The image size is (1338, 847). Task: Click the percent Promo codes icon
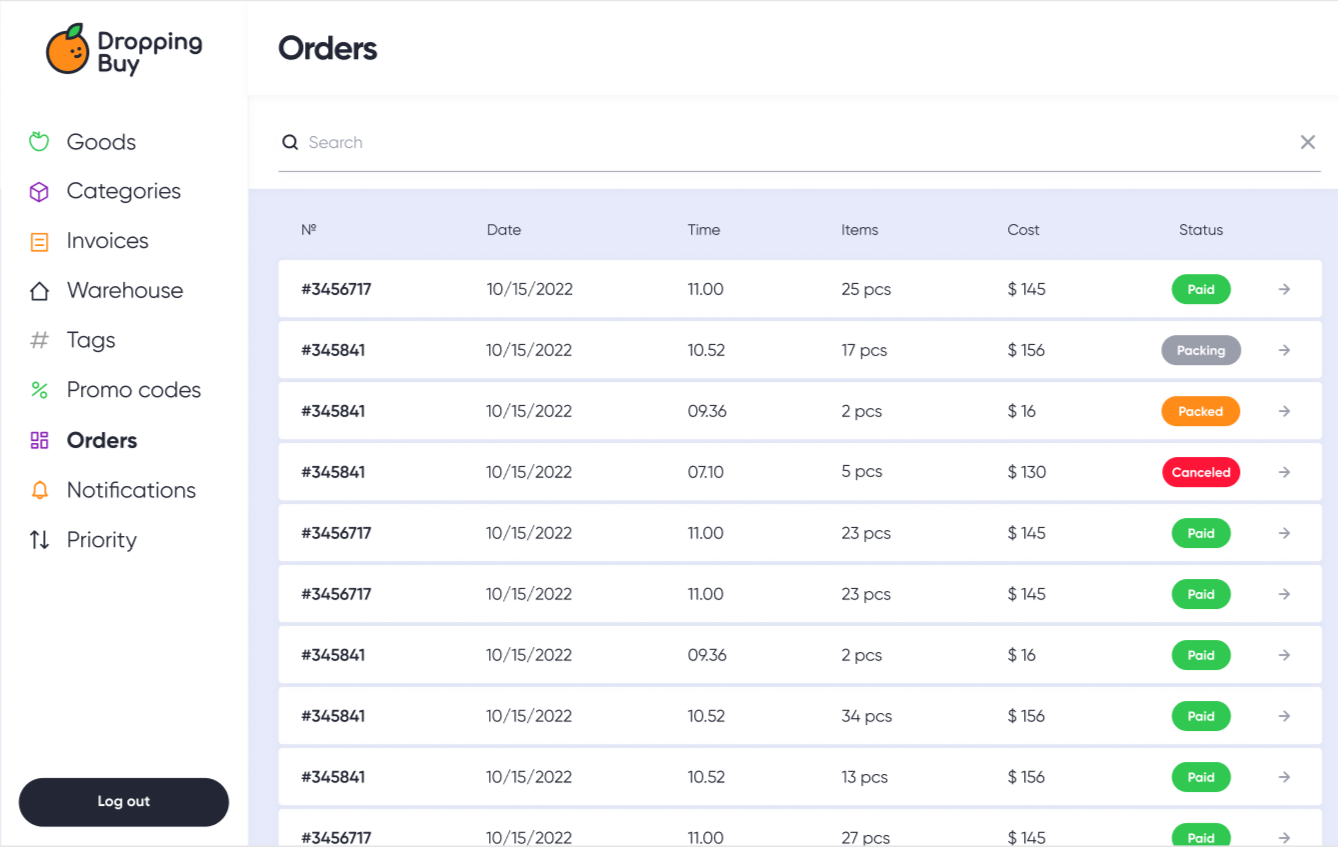39,390
